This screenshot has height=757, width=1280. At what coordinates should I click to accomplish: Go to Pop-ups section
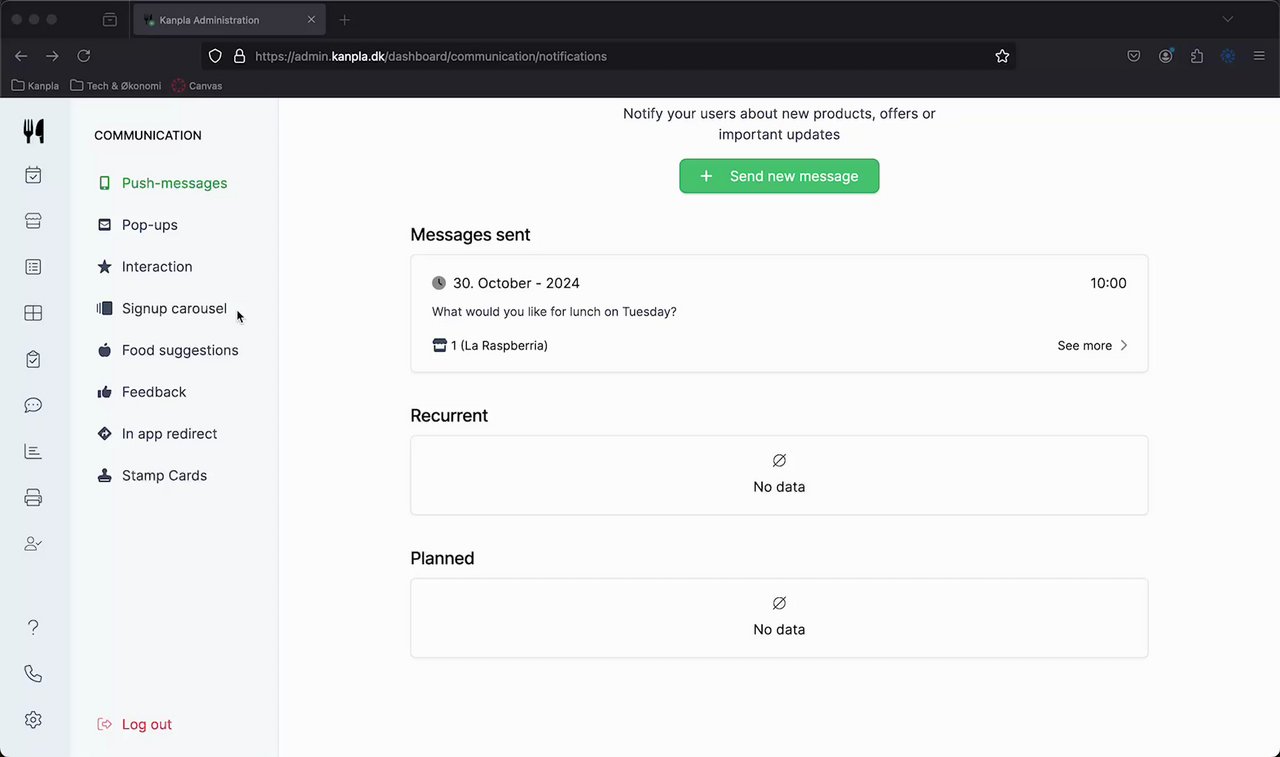pyautogui.click(x=149, y=225)
